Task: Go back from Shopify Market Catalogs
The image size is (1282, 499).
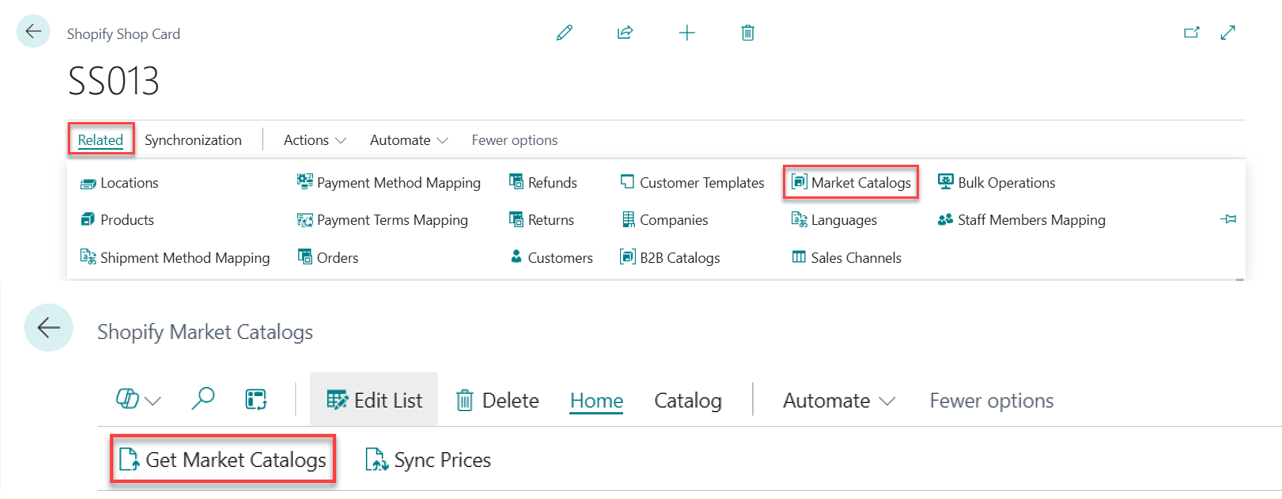Action: point(48,328)
